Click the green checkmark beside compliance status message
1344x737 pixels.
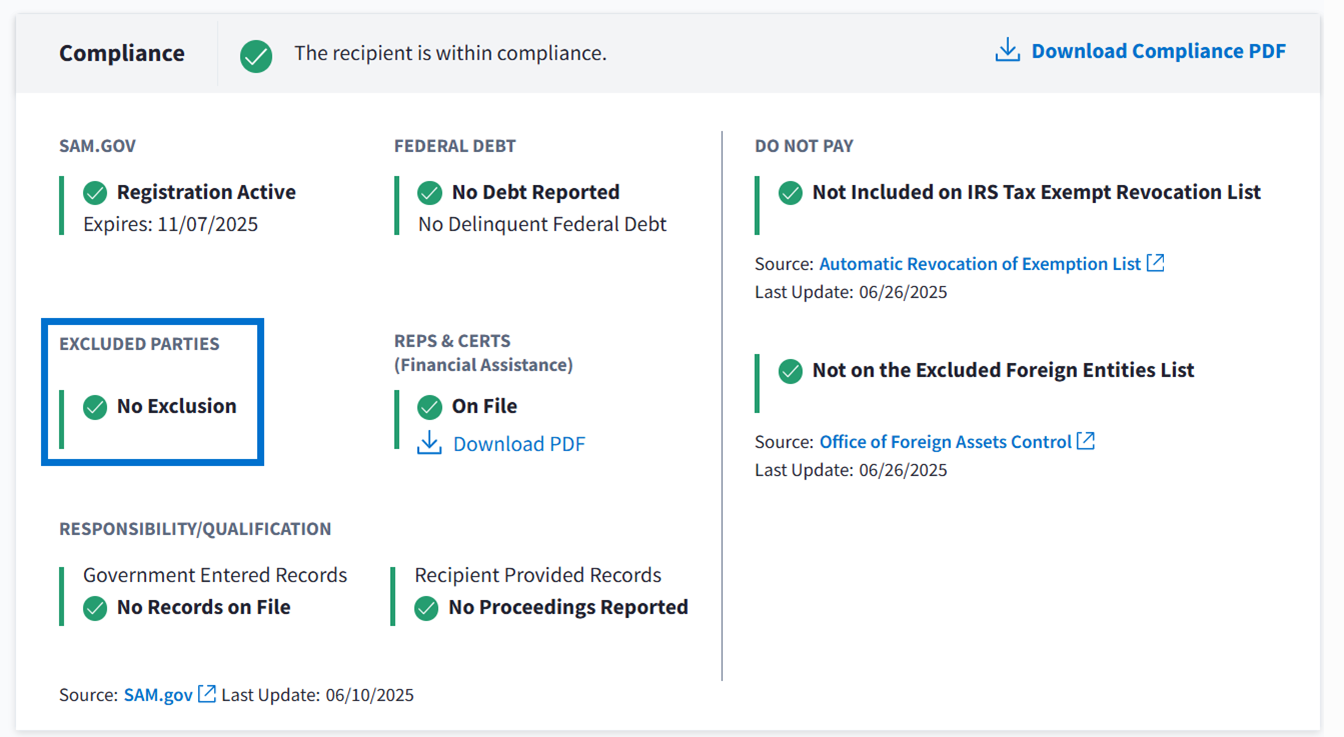point(256,54)
